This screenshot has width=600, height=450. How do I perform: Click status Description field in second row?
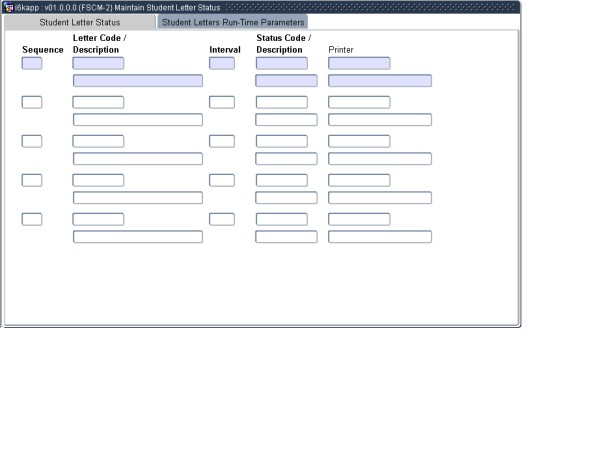[286, 120]
